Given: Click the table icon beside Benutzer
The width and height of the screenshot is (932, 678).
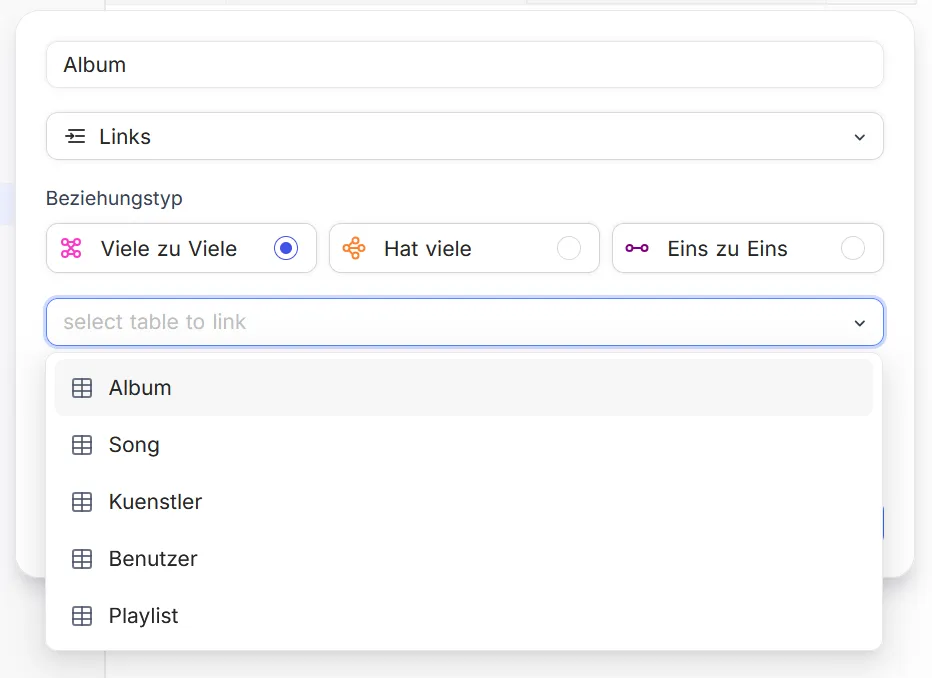Looking at the screenshot, I should click(x=82, y=559).
